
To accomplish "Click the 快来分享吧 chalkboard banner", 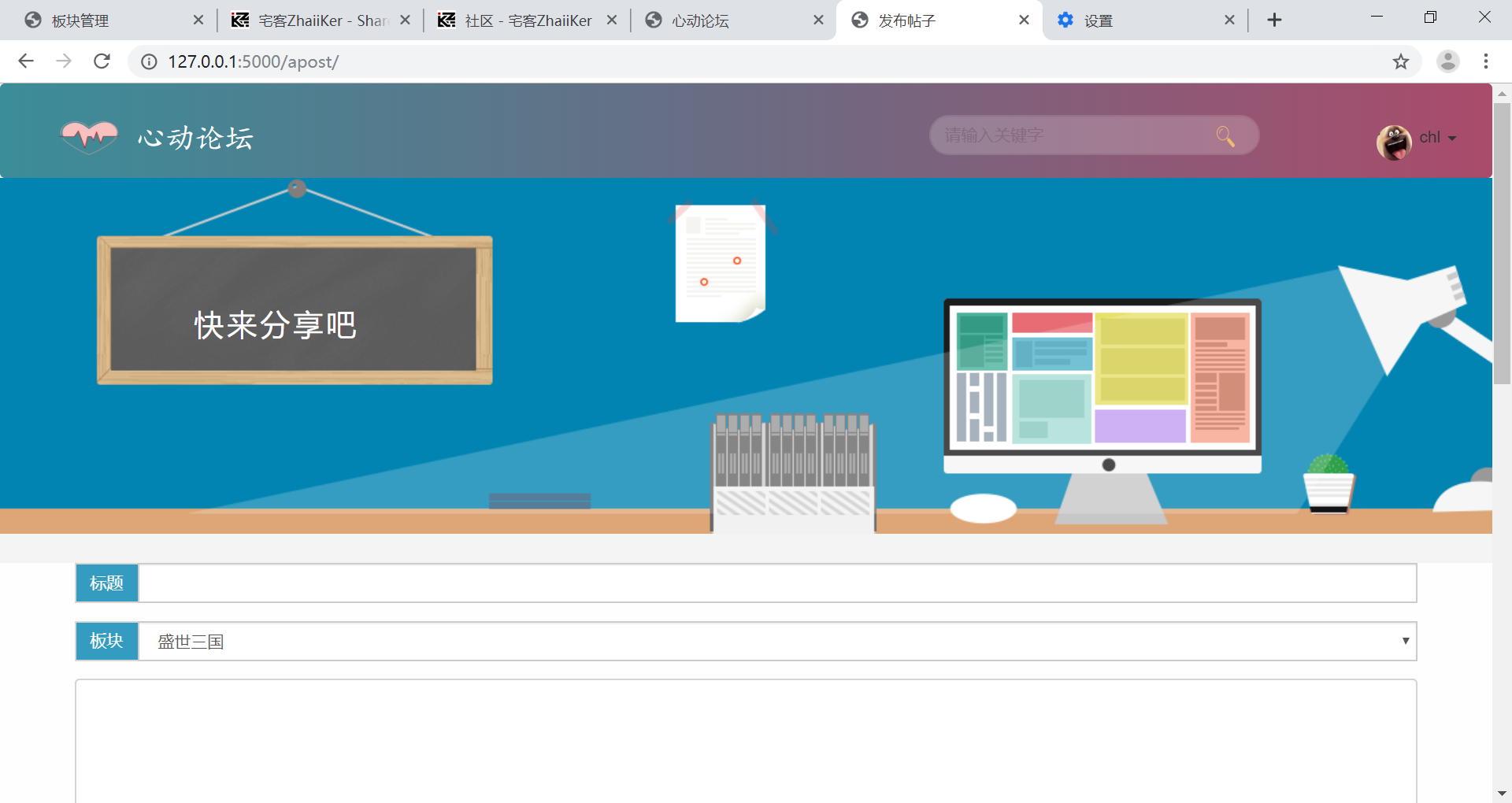I will [x=295, y=310].
